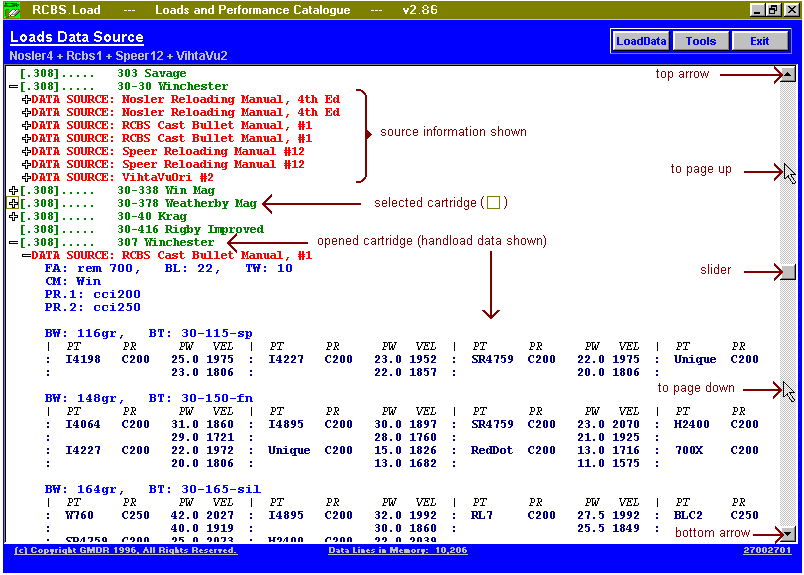Collapse RCBS Cast Bullet Manual under 307 Winchester
This screenshot has height=575, width=804.
[x=26, y=255]
